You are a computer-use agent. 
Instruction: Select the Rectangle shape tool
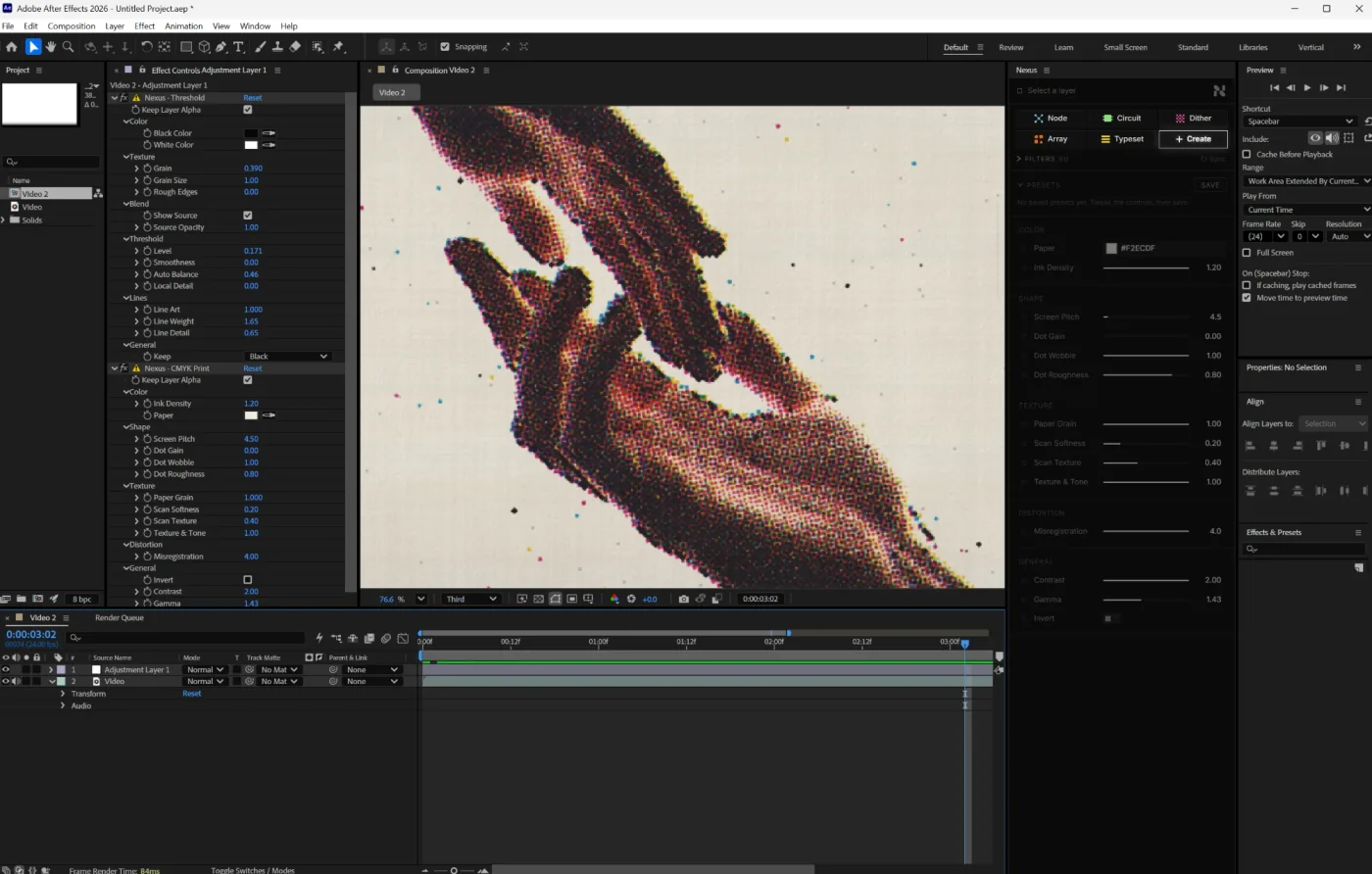(185, 46)
